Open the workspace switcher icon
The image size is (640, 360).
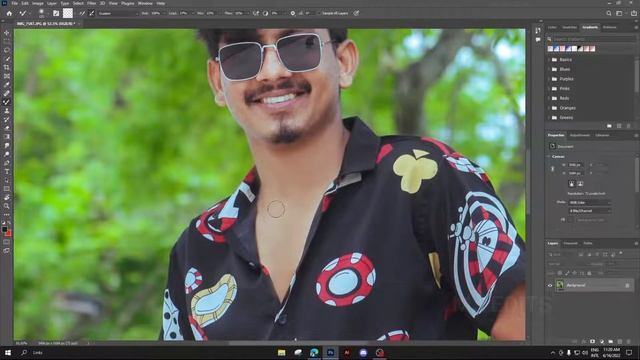620,13
